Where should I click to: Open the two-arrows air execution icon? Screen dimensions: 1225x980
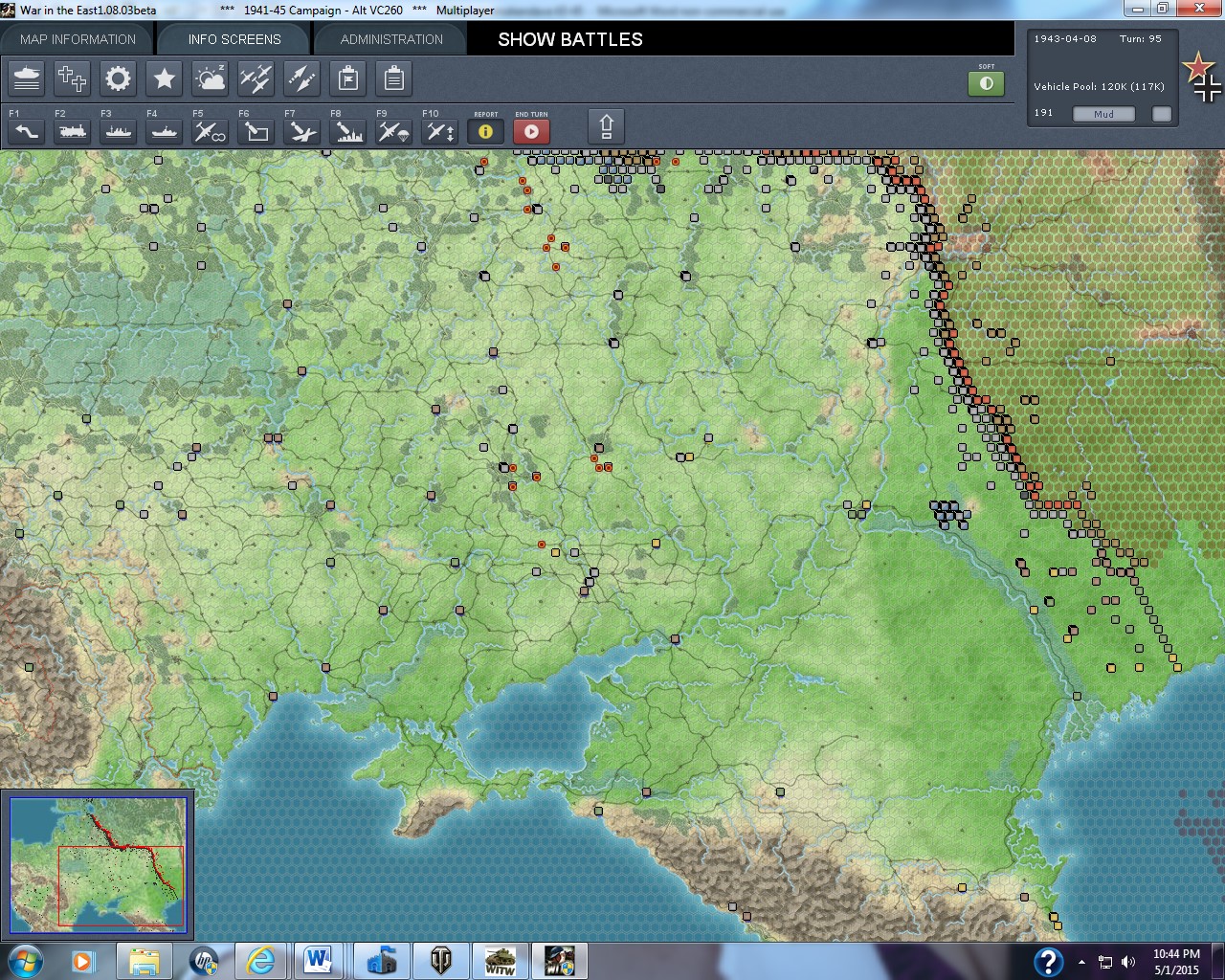pyautogui.click(x=302, y=78)
